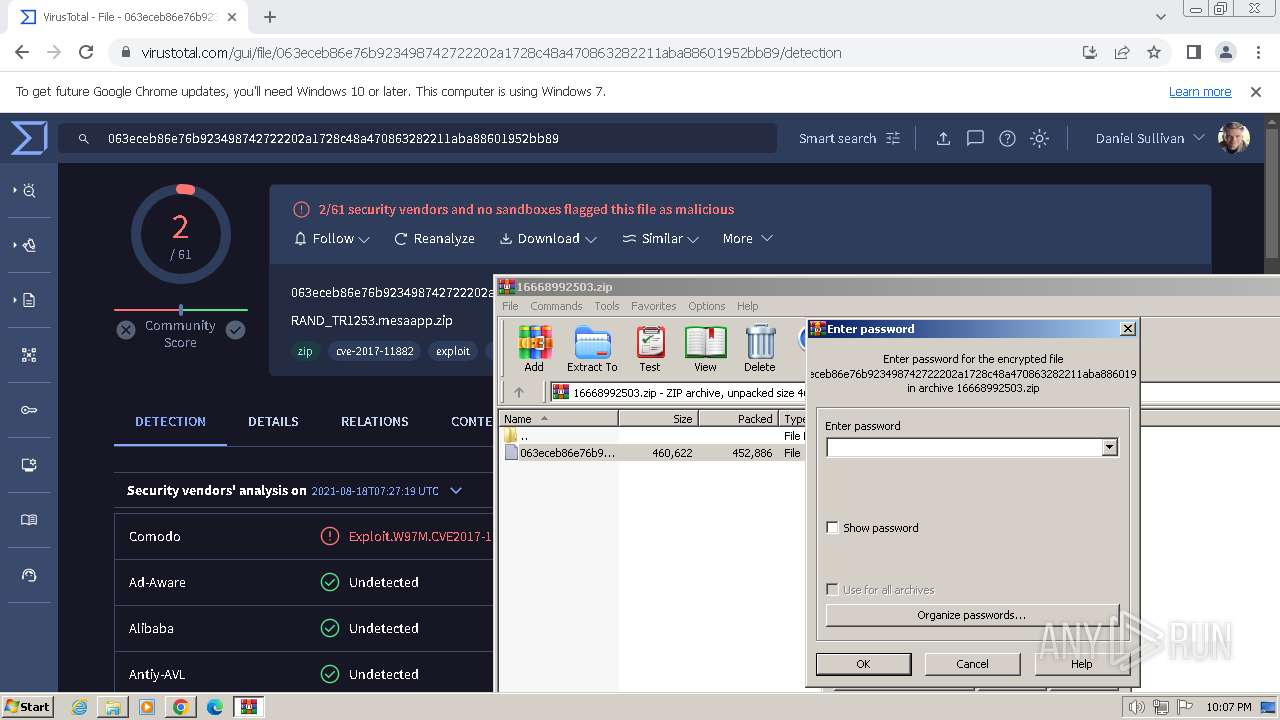Open the WinRAR Commands menu
The width and height of the screenshot is (1280, 720).
pyautogui.click(x=556, y=306)
